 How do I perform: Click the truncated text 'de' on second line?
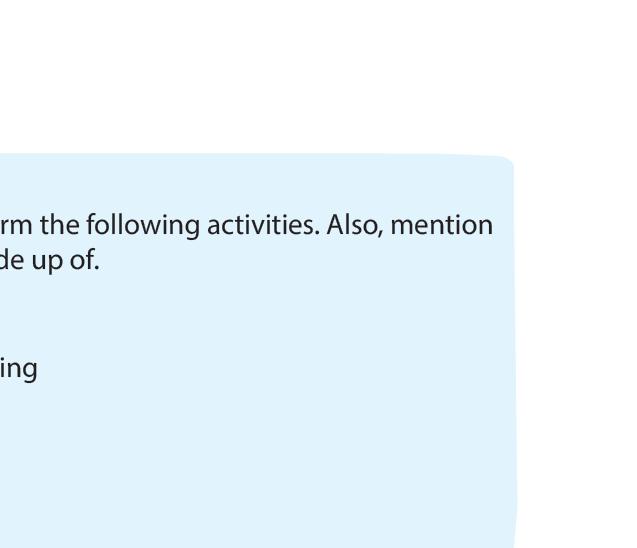coord(12,260)
